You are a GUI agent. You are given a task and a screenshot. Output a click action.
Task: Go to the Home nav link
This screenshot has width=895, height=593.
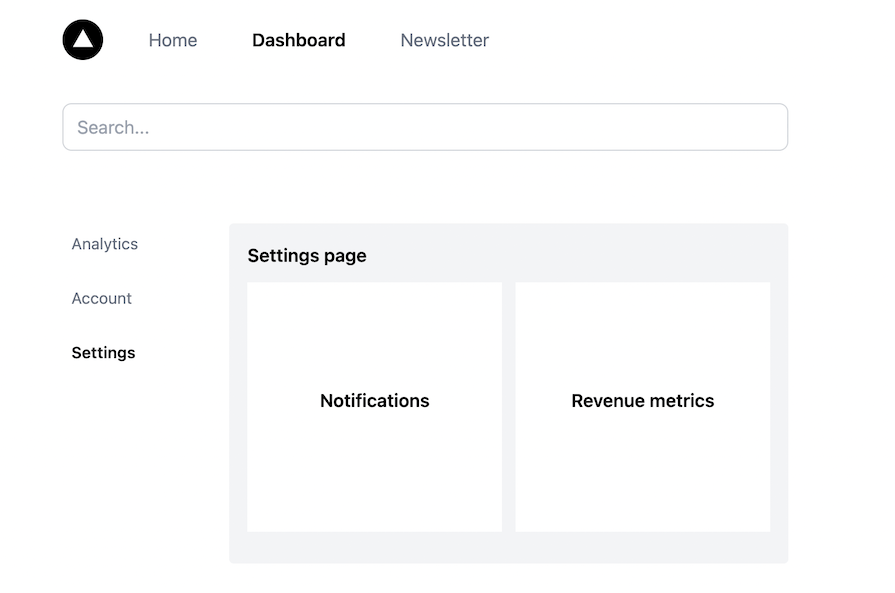(x=173, y=40)
